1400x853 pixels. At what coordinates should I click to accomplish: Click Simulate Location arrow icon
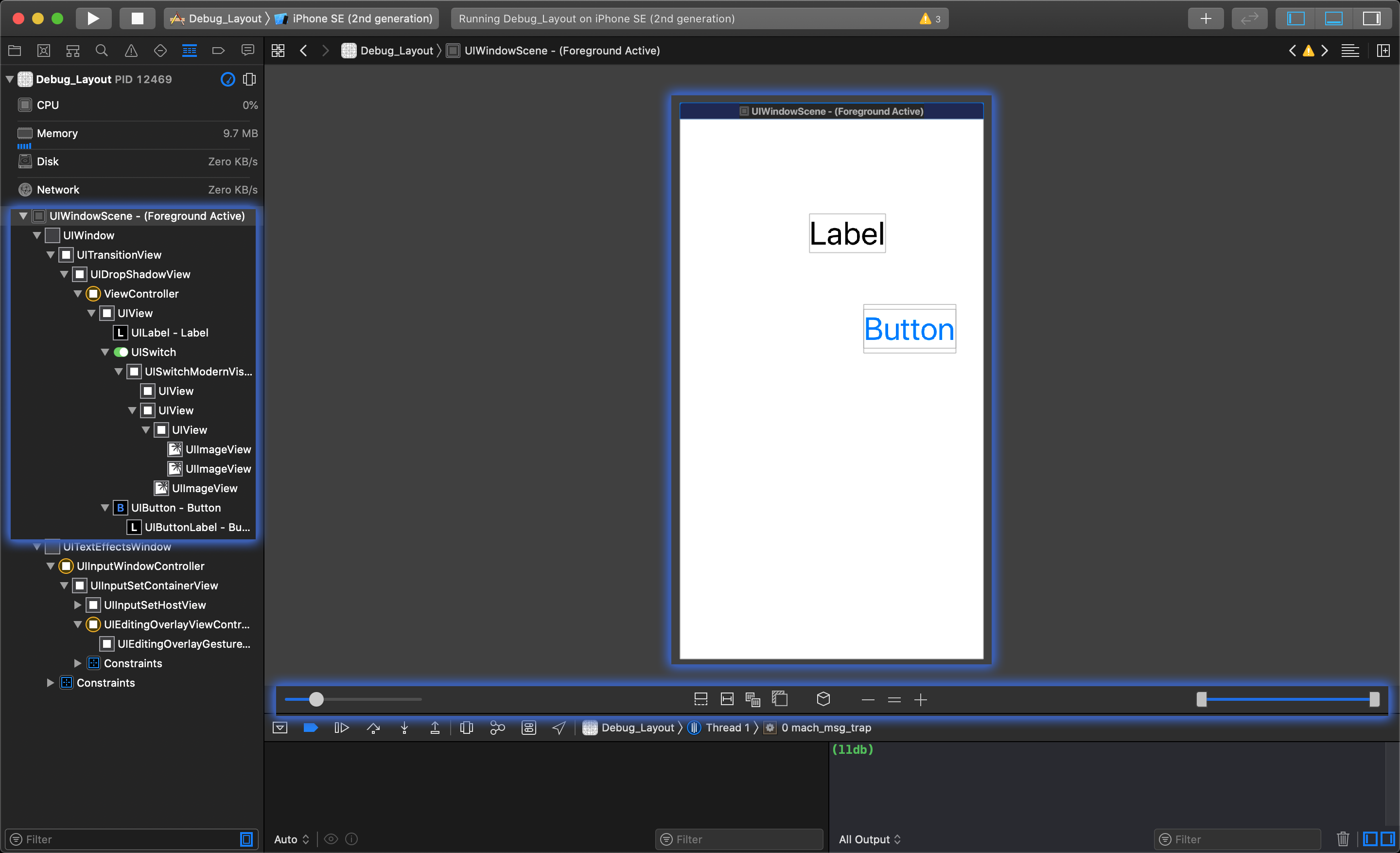point(559,728)
